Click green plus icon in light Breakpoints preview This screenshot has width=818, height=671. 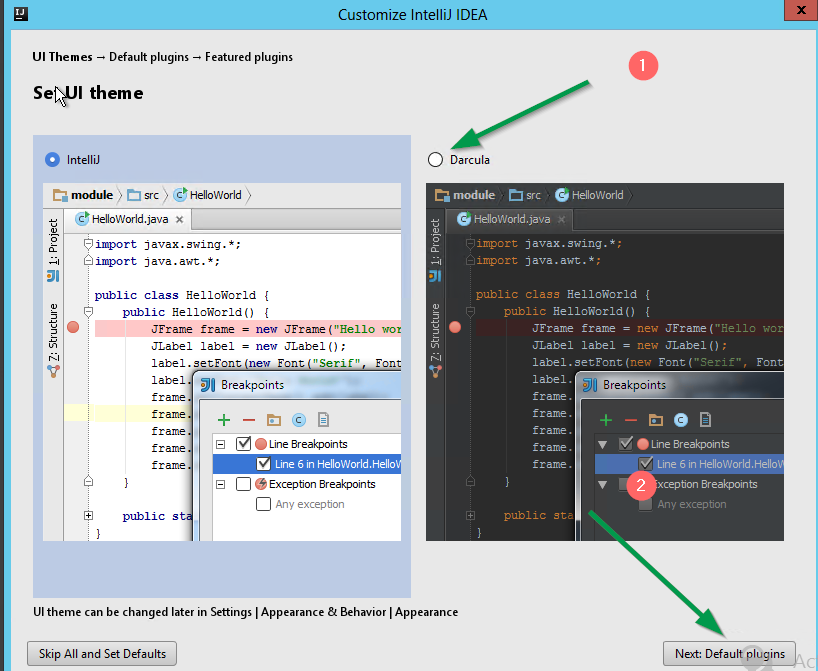224,420
